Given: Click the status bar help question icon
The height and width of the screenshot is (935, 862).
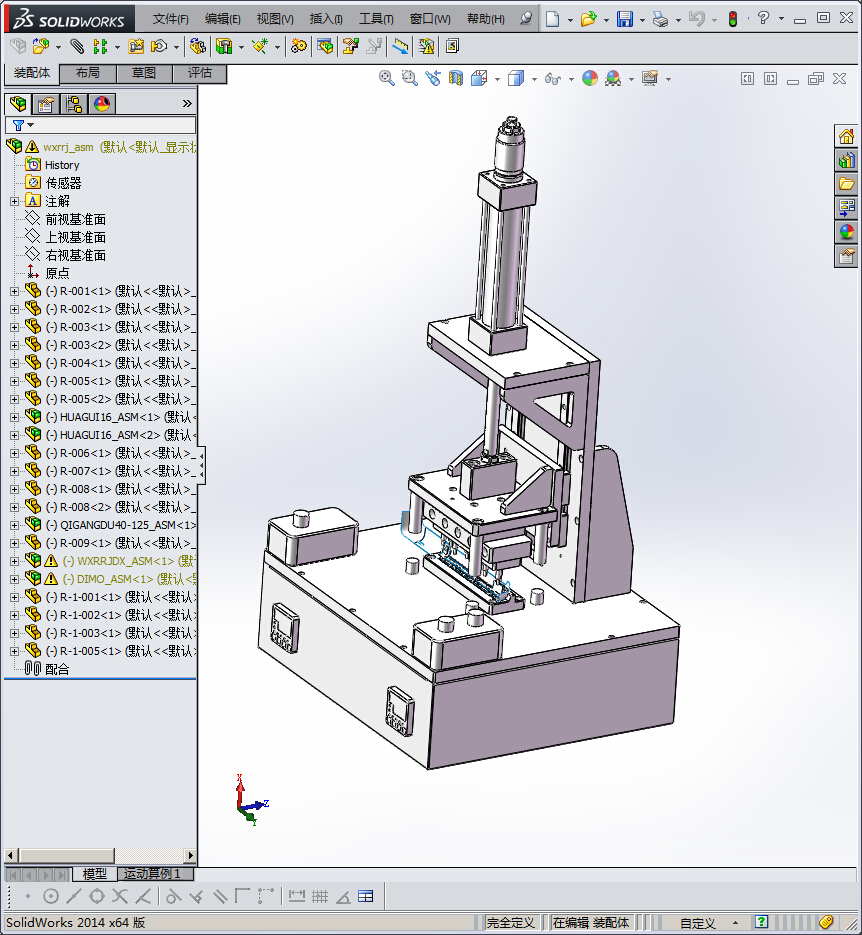Looking at the screenshot, I should (761, 922).
